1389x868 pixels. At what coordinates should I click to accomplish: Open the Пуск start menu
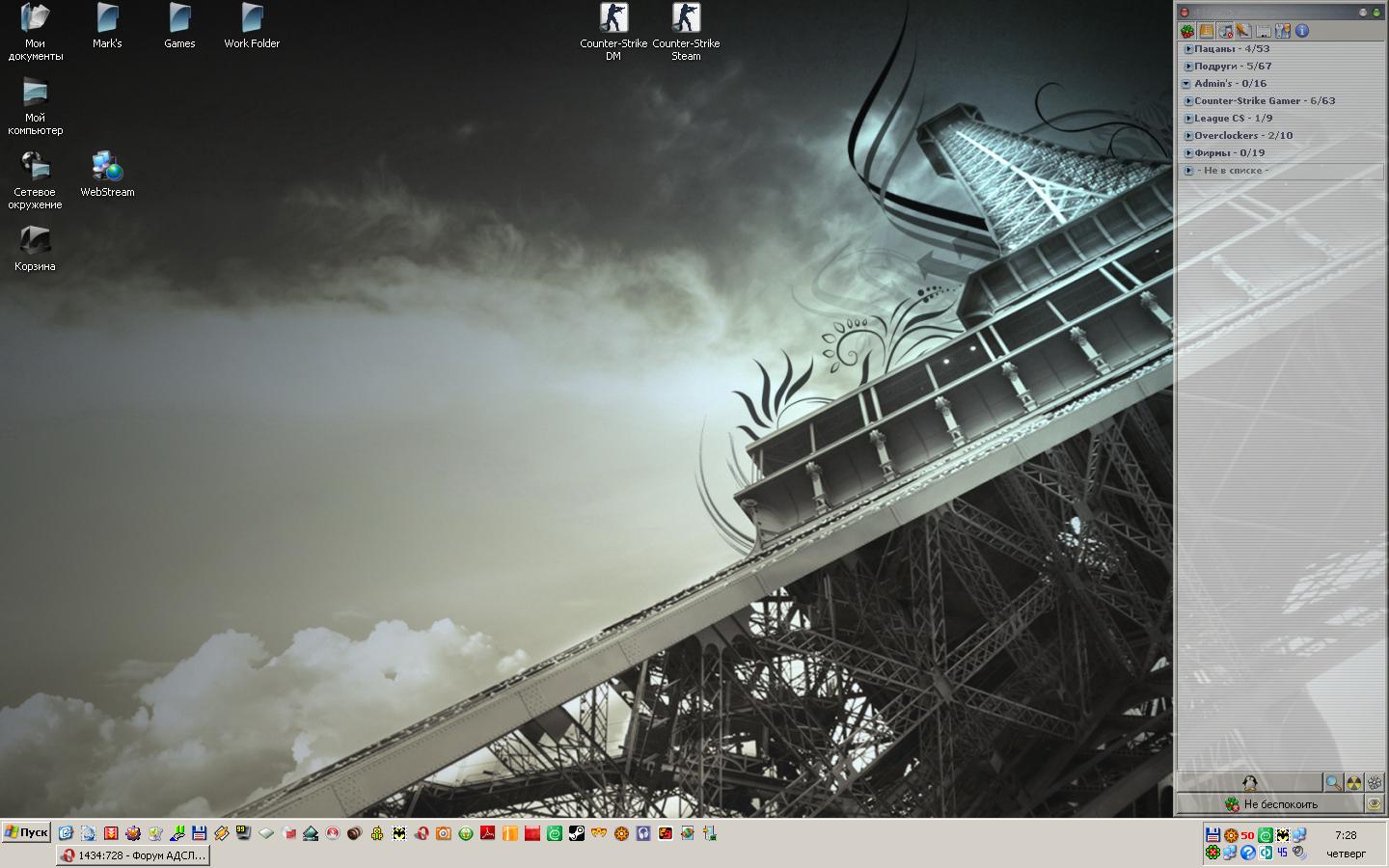tap(26, 832)
